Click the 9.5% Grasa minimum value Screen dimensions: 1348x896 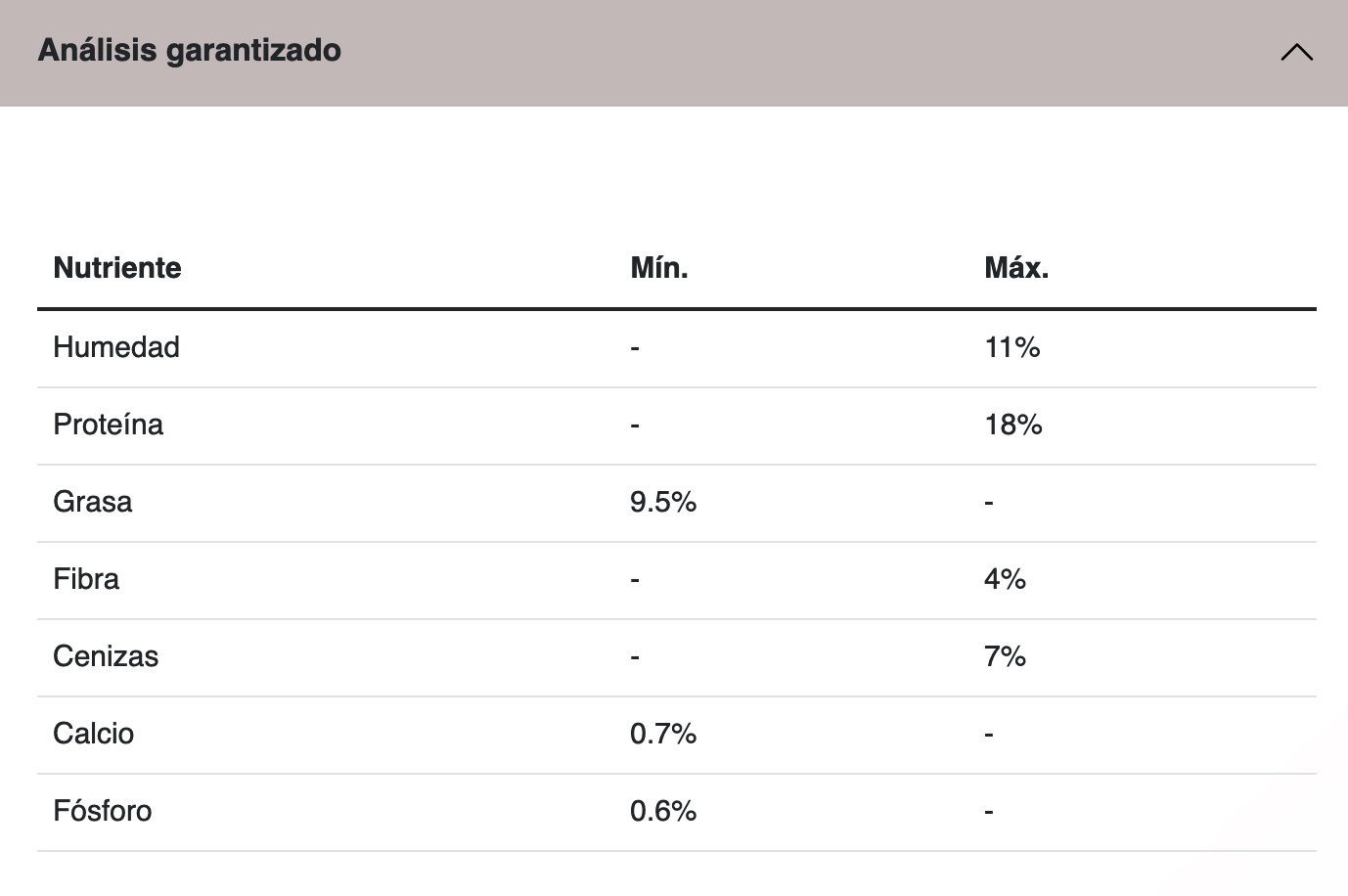663,502
